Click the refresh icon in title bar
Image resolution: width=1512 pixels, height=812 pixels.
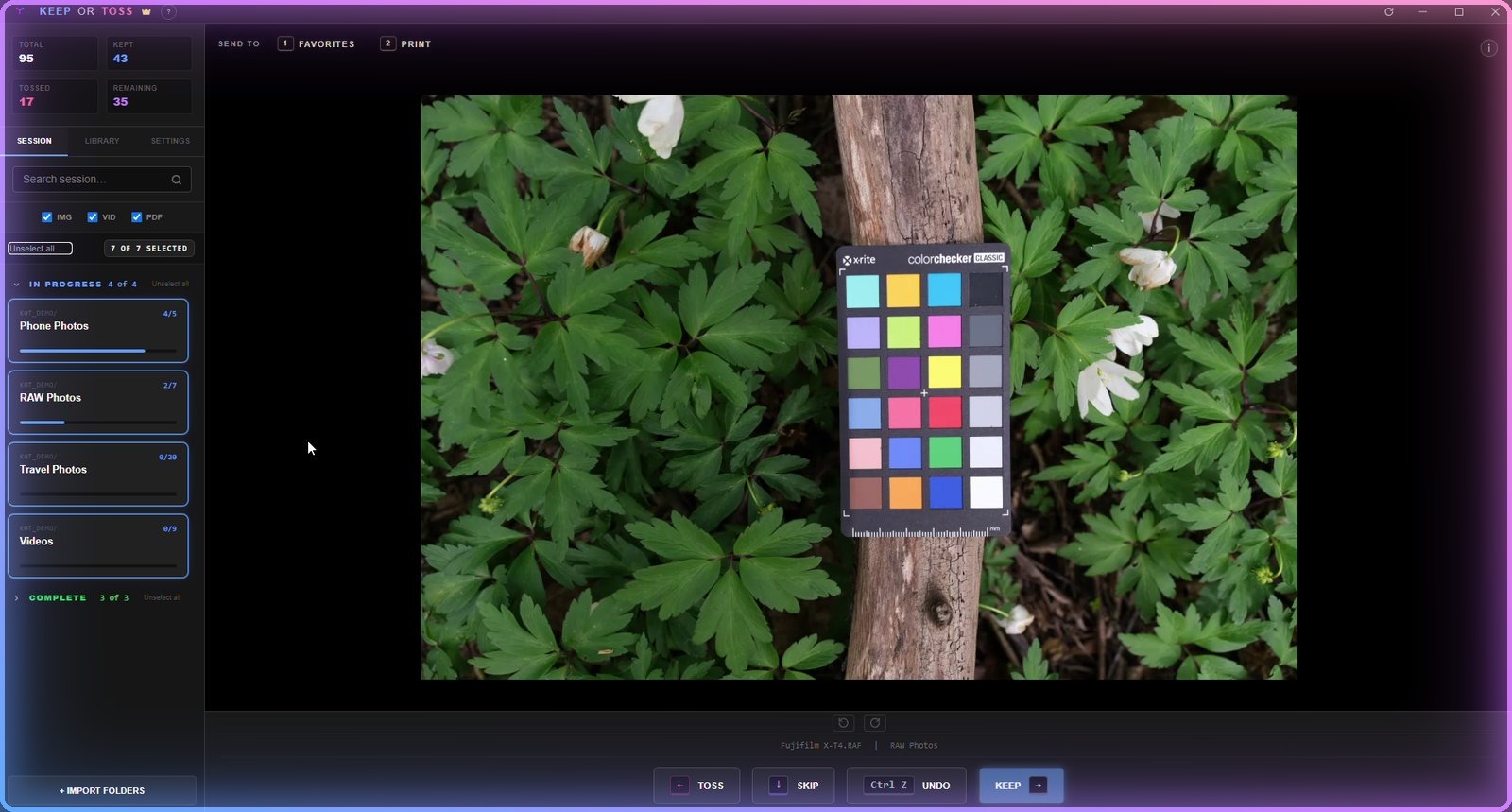point(1389,12)
